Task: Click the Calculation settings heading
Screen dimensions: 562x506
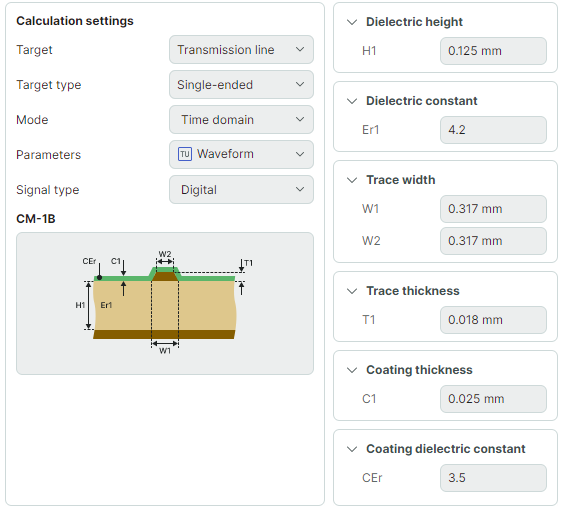Action: point(75,21)
